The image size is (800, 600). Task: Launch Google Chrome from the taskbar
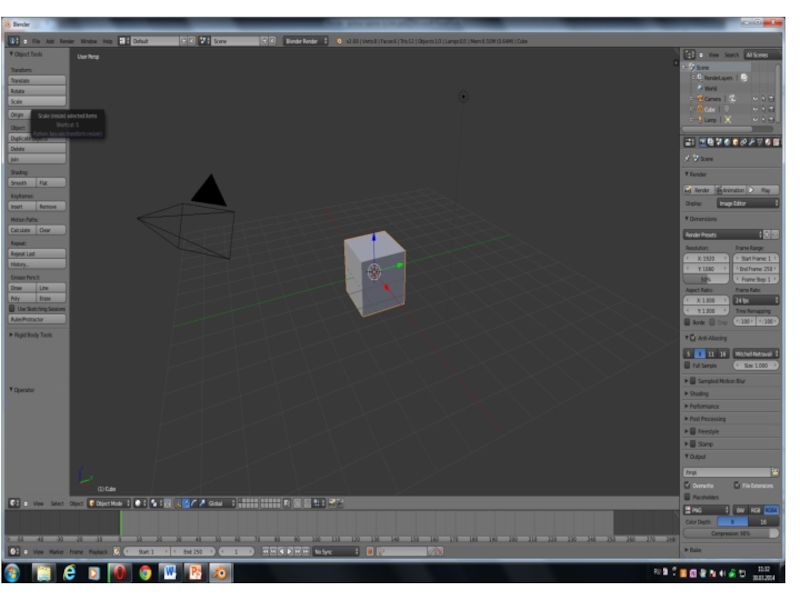[x=145, y=573]
